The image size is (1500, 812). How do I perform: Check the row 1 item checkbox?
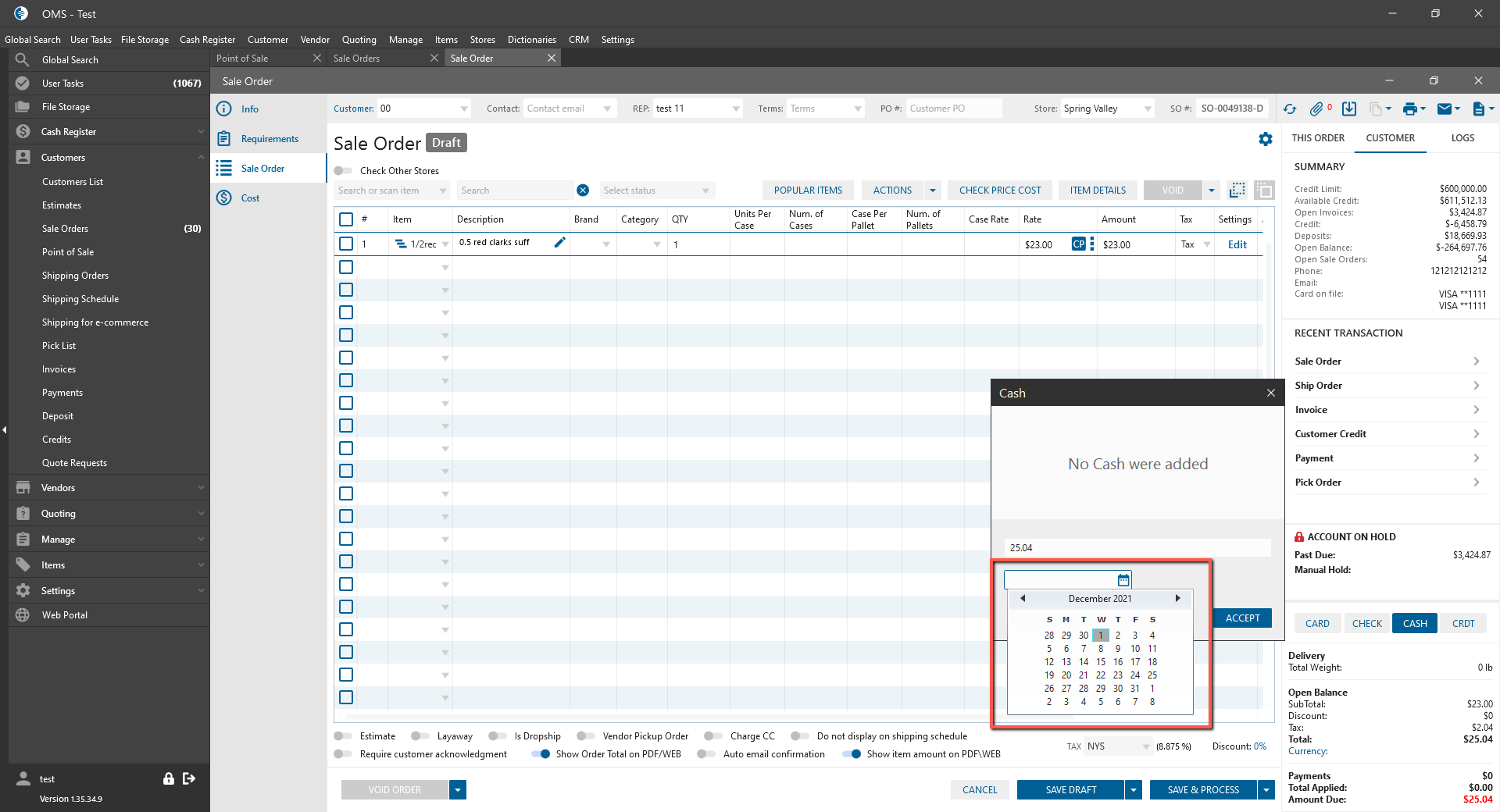346,244
